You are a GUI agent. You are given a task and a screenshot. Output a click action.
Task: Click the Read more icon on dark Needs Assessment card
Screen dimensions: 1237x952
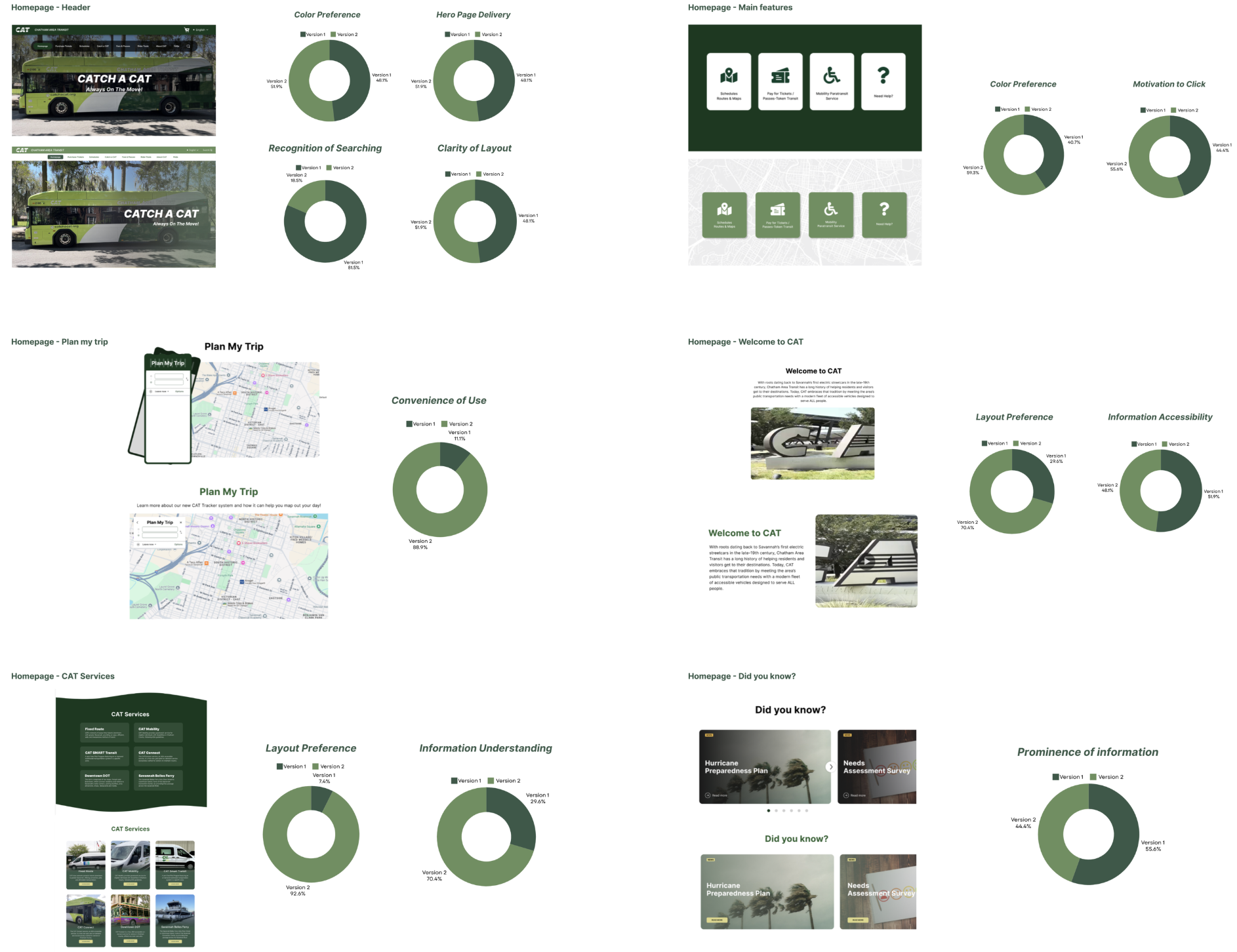point(846,795)
